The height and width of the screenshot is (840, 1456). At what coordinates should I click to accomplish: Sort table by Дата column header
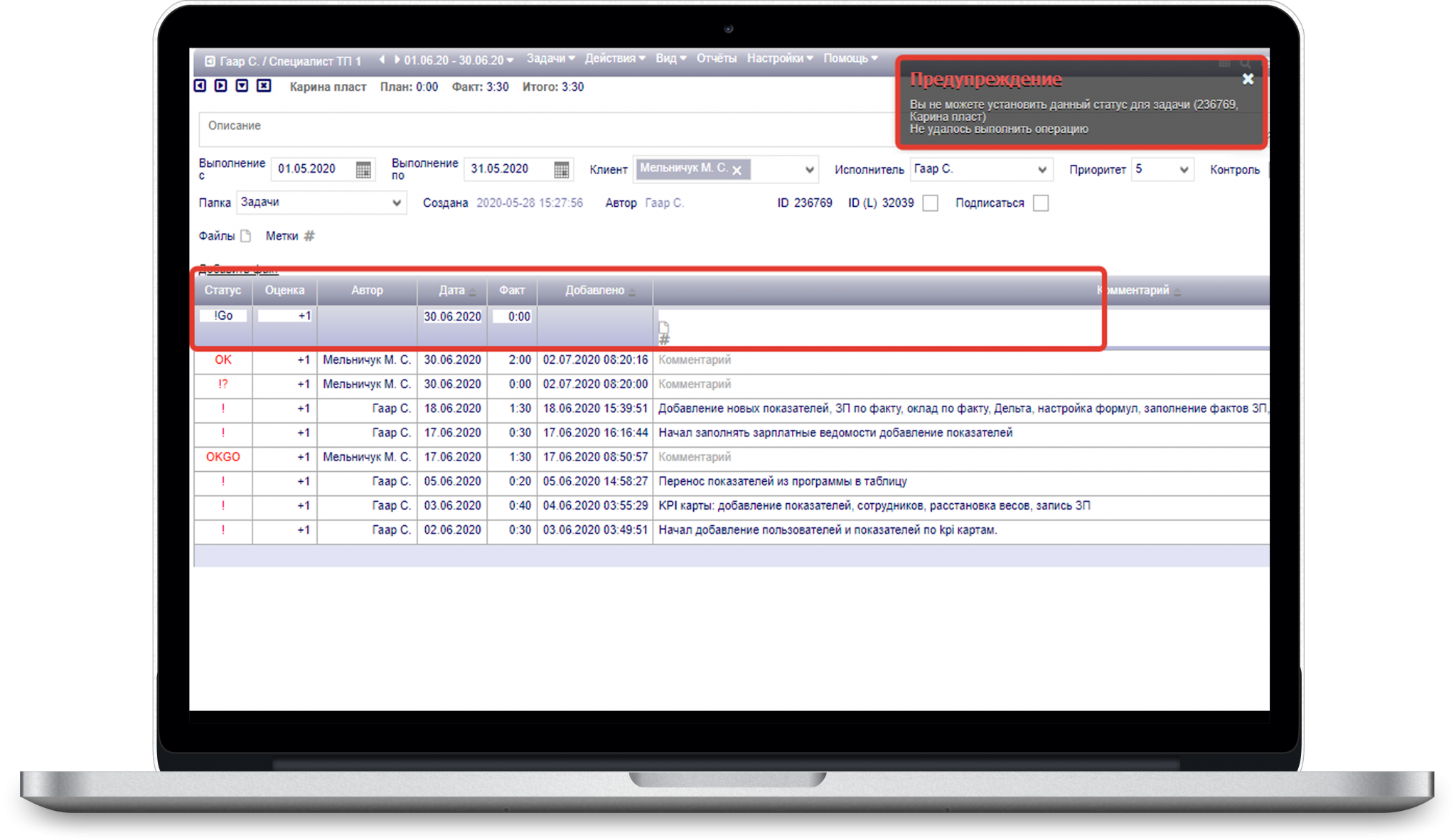pyautogui.click(x=452, y=291)
